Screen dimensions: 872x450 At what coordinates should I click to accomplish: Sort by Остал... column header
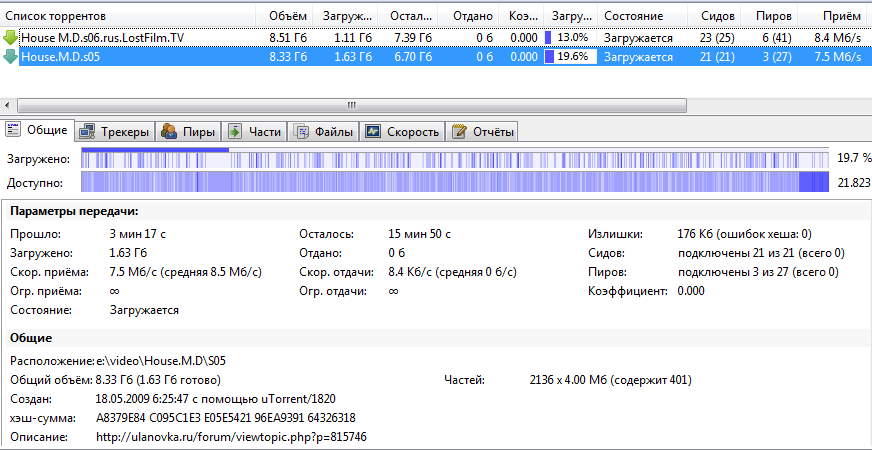coord(408,17)
